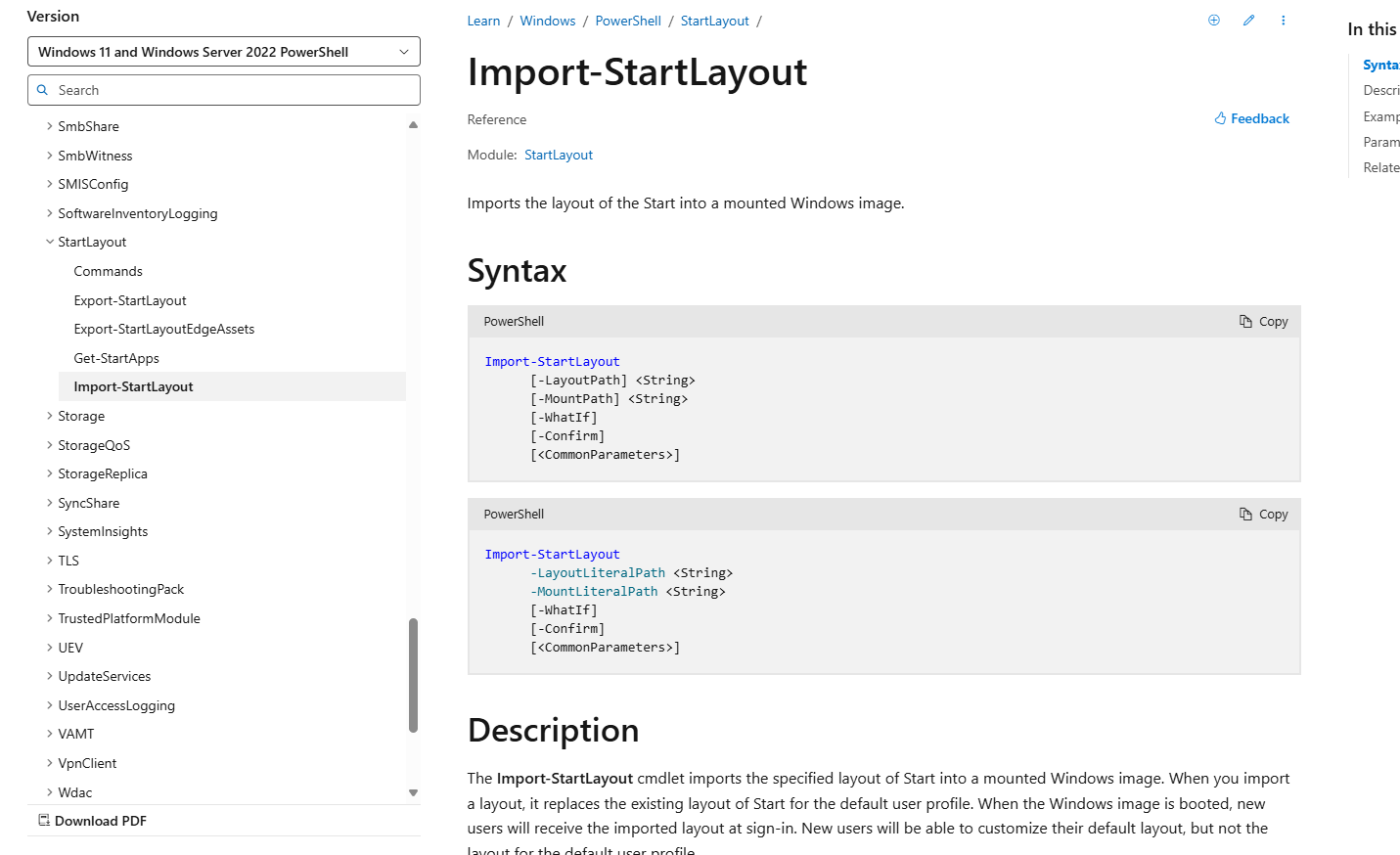Click the add to collection plus icon
The height and width of the screenshot is (855, 1400).
pyautogui.click(x=1214, y=21)
